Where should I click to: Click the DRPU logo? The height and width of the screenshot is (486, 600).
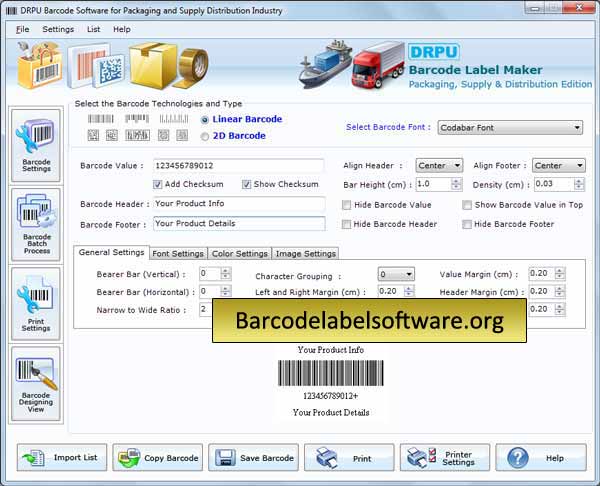(x=434, y=52)
